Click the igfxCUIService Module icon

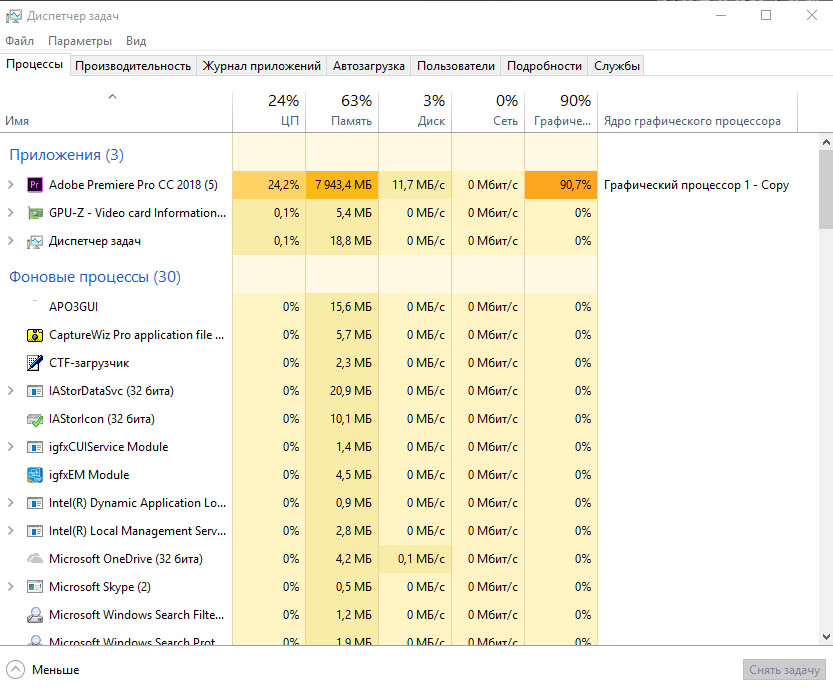tap(35, 447)
